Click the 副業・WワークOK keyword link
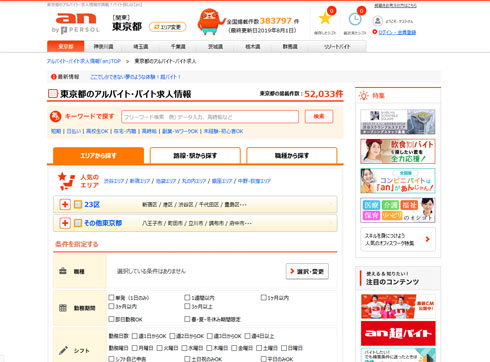 tap(180, 131)
